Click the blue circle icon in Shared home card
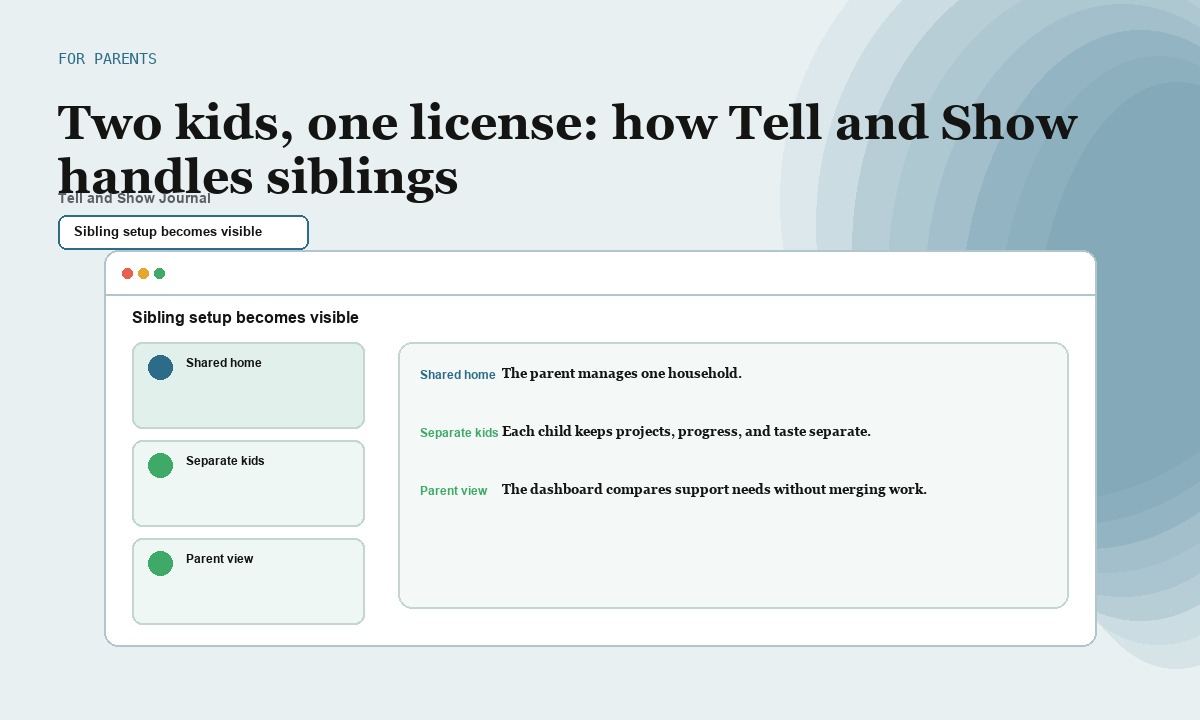The height and width of the screenshot is (720, 1200). [160, 367]
